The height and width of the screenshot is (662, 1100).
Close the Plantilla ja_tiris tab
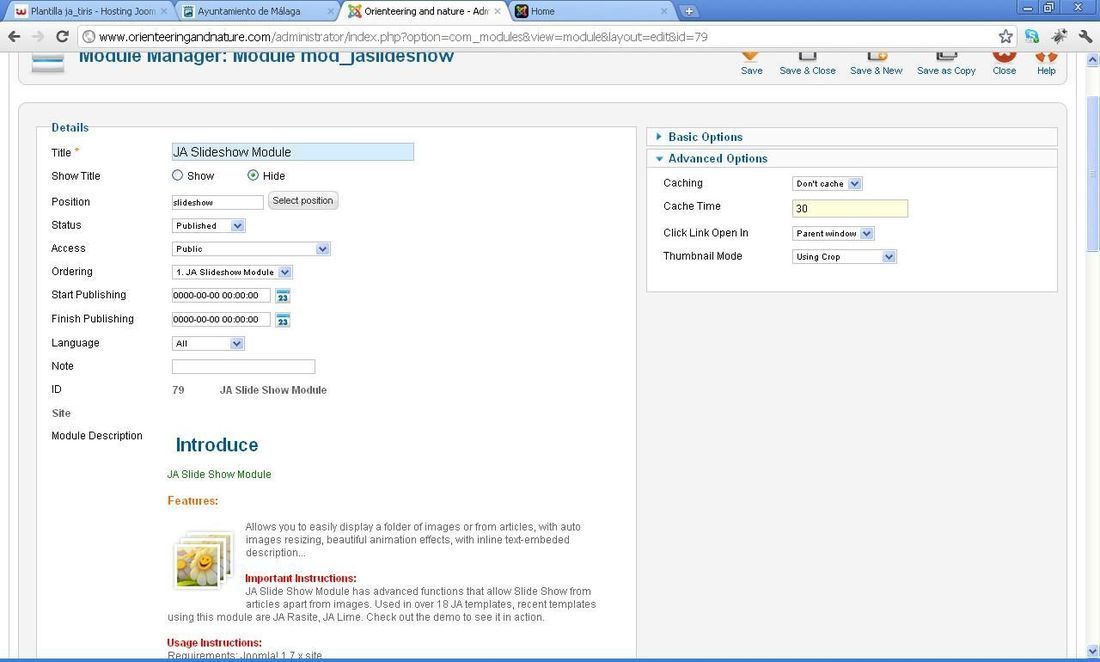(164, 11)
